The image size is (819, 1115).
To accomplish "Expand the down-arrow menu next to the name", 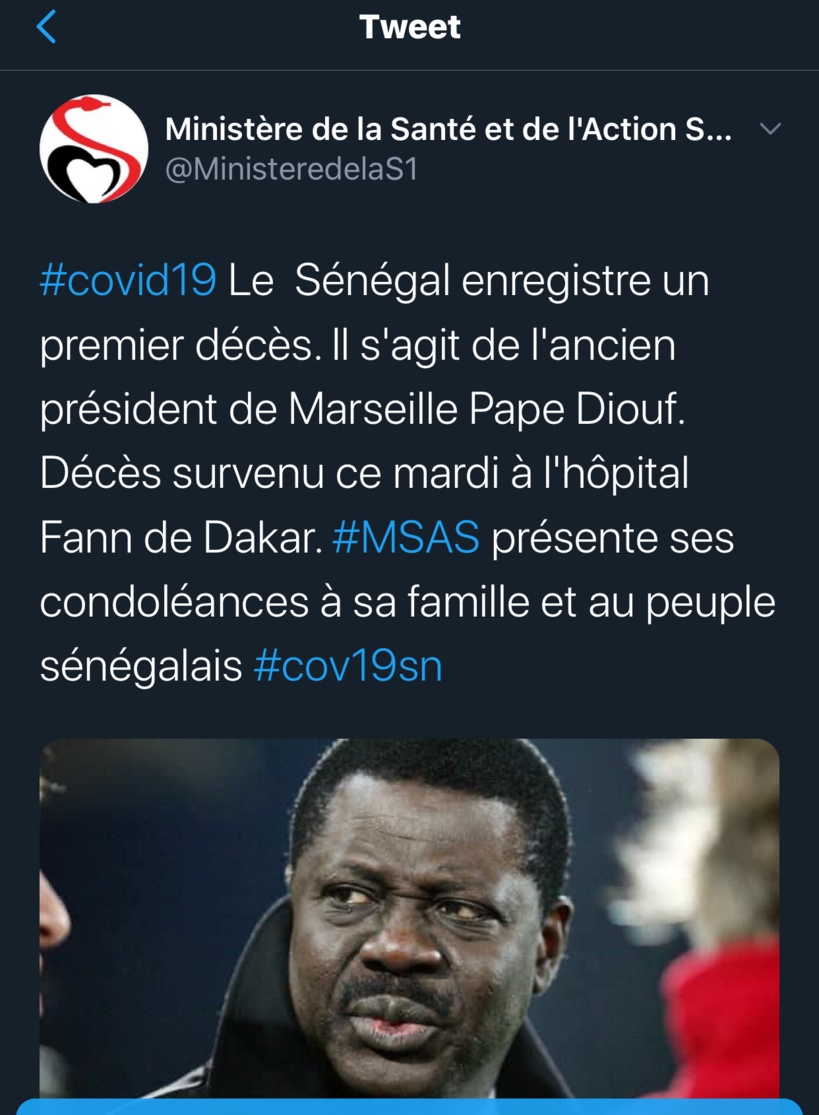I will [770, 128].
